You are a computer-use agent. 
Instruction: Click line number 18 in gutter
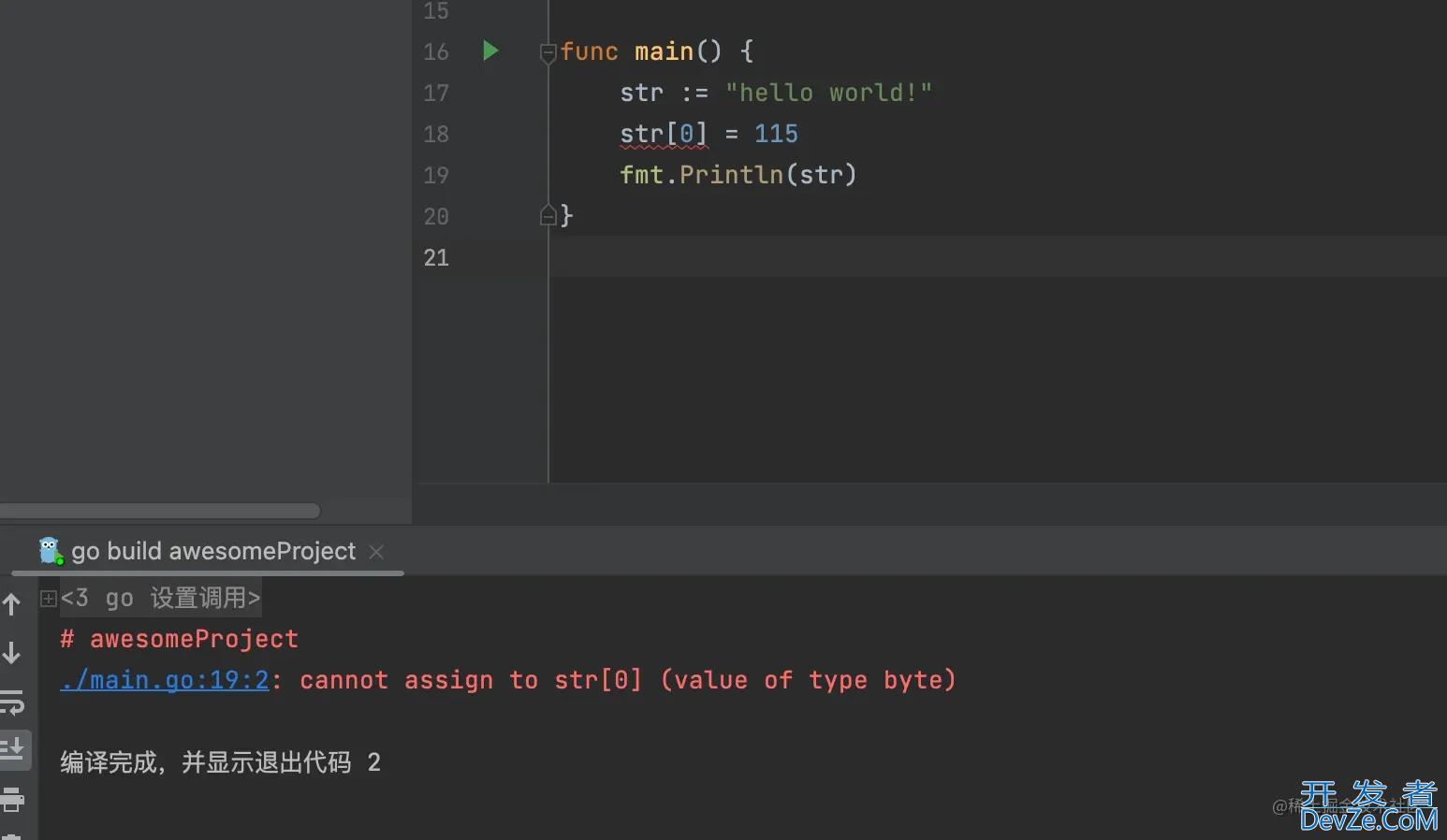tap(436, 134)
